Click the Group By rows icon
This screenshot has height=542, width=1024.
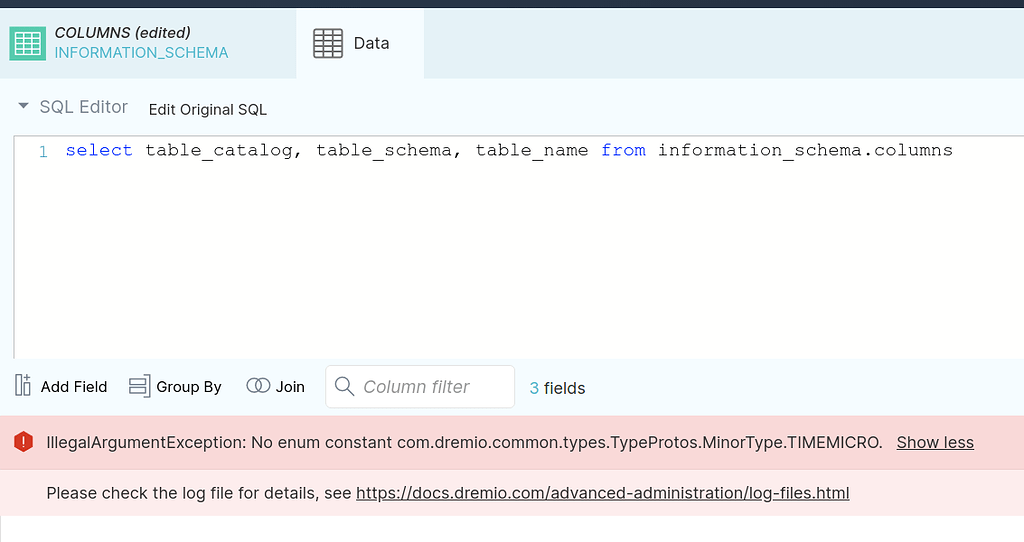coord(139,386)
